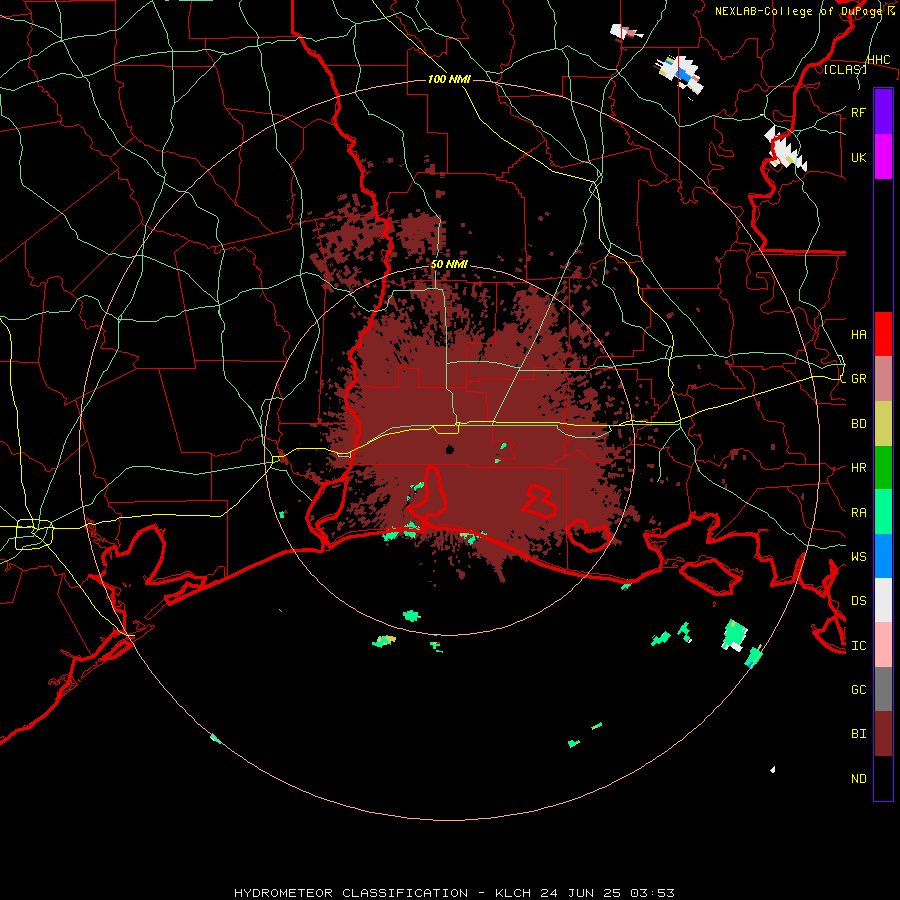Click the black radar site dot at center
The height and width of the screenshot is (900, 900).
450,449
